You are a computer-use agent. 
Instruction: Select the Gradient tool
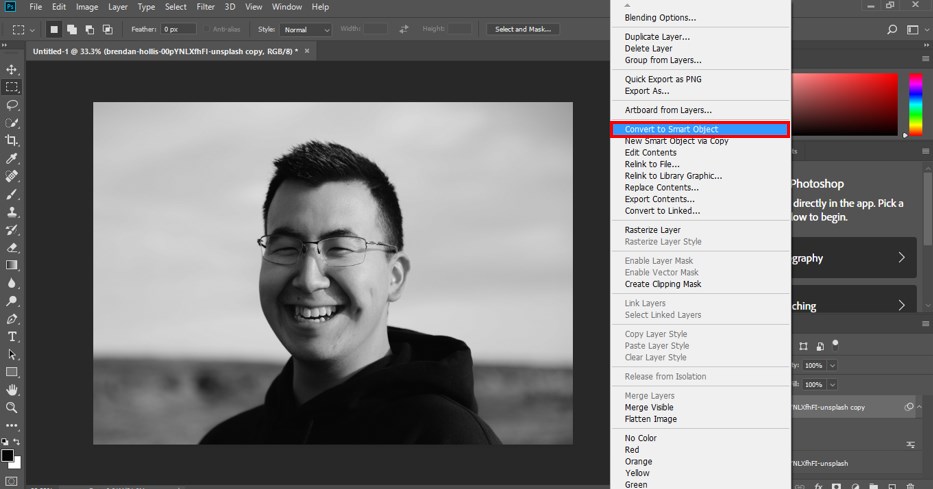click(11, 265)
